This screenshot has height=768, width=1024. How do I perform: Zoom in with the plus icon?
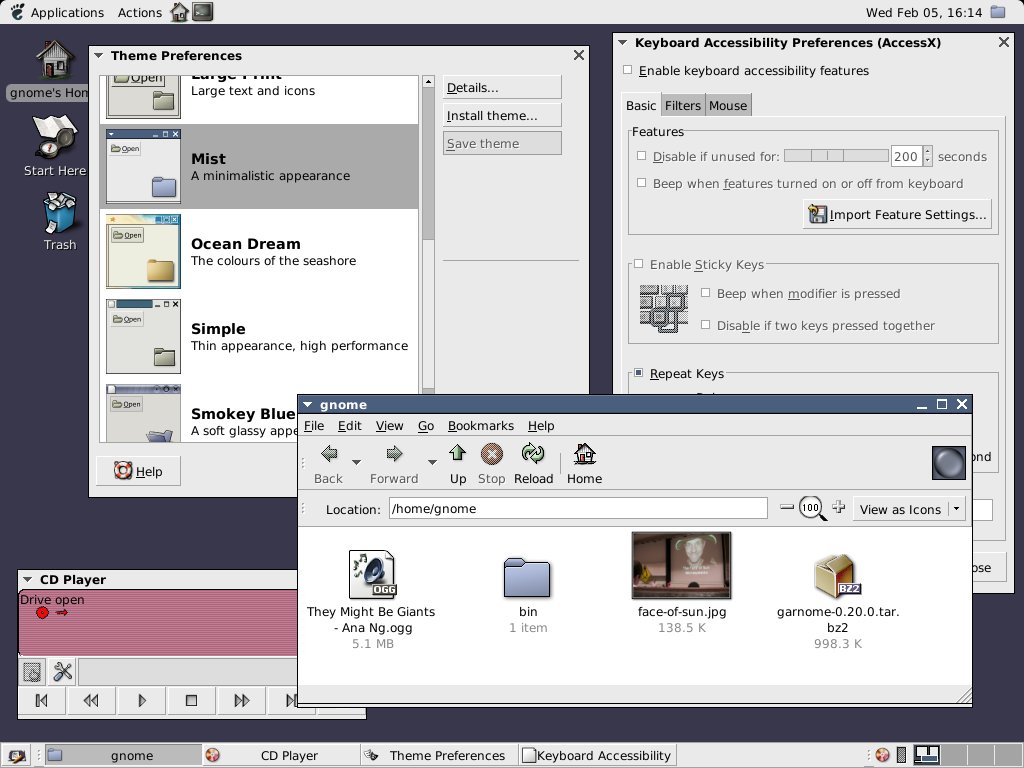pyautogui.click(x=839, y=508)
